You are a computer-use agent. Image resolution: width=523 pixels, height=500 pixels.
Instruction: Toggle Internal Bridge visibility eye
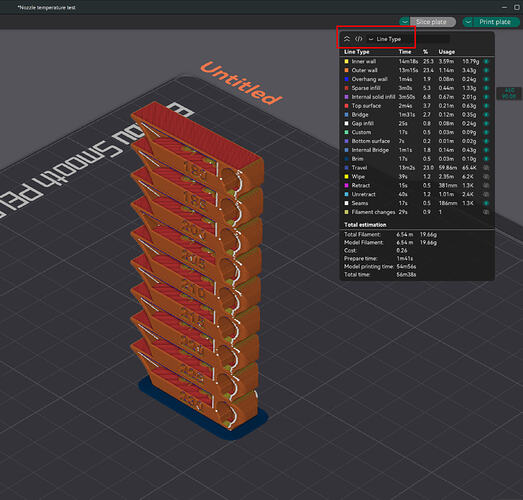click(486, 150)
